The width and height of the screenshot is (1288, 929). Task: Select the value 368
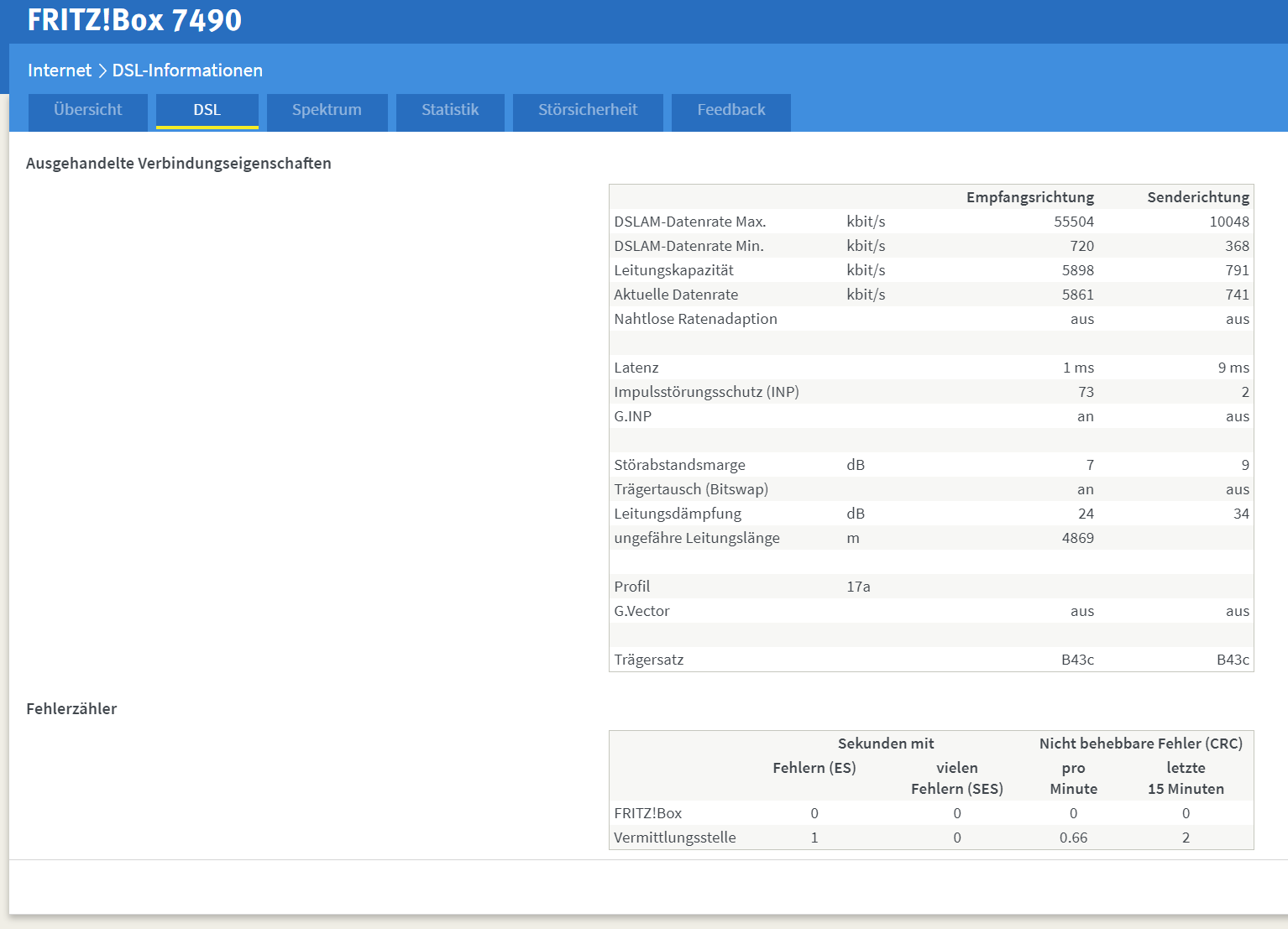[1237, 246]
